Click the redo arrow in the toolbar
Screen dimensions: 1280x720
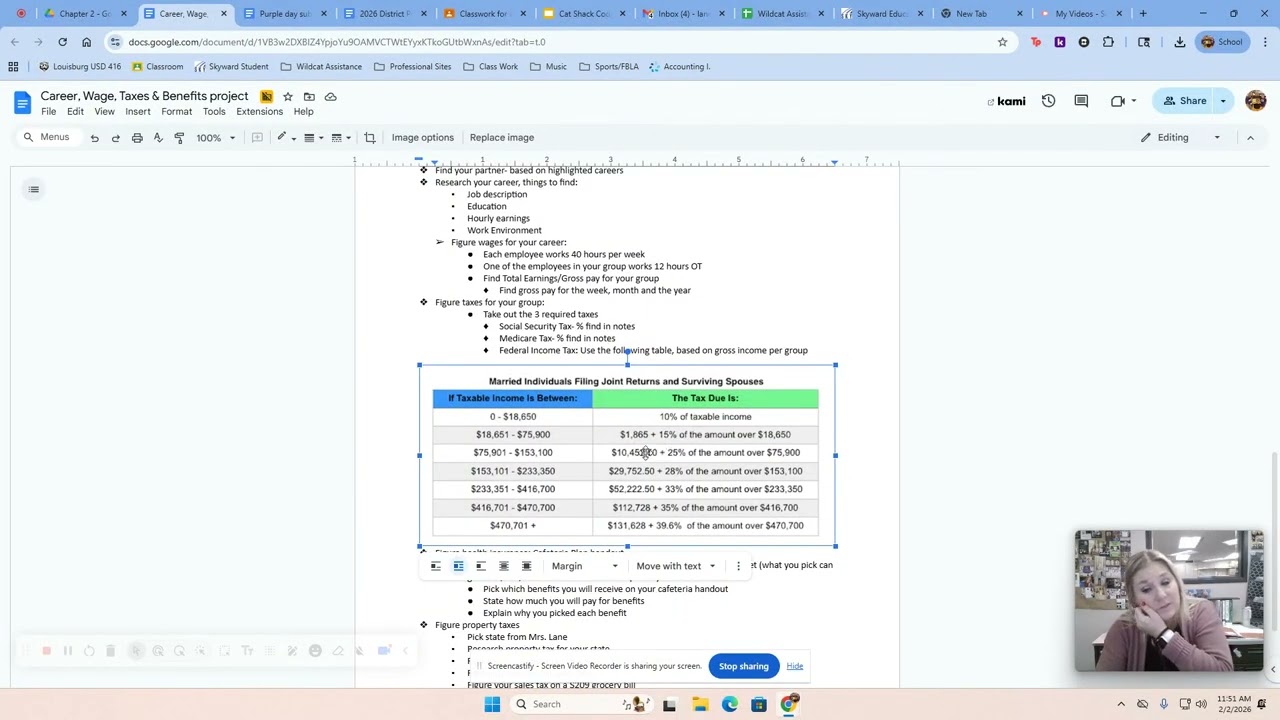point(116,138)
